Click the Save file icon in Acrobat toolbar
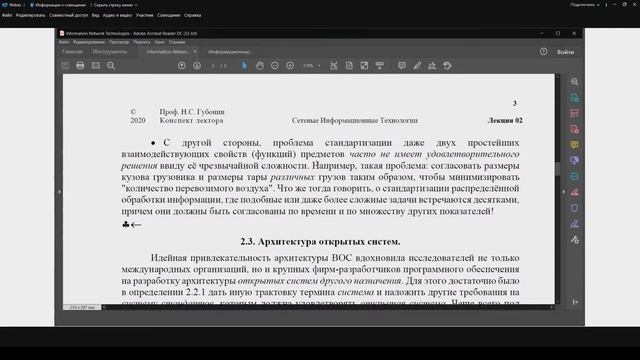The width and height of the screenshot is (640, 360). point(65,66)
